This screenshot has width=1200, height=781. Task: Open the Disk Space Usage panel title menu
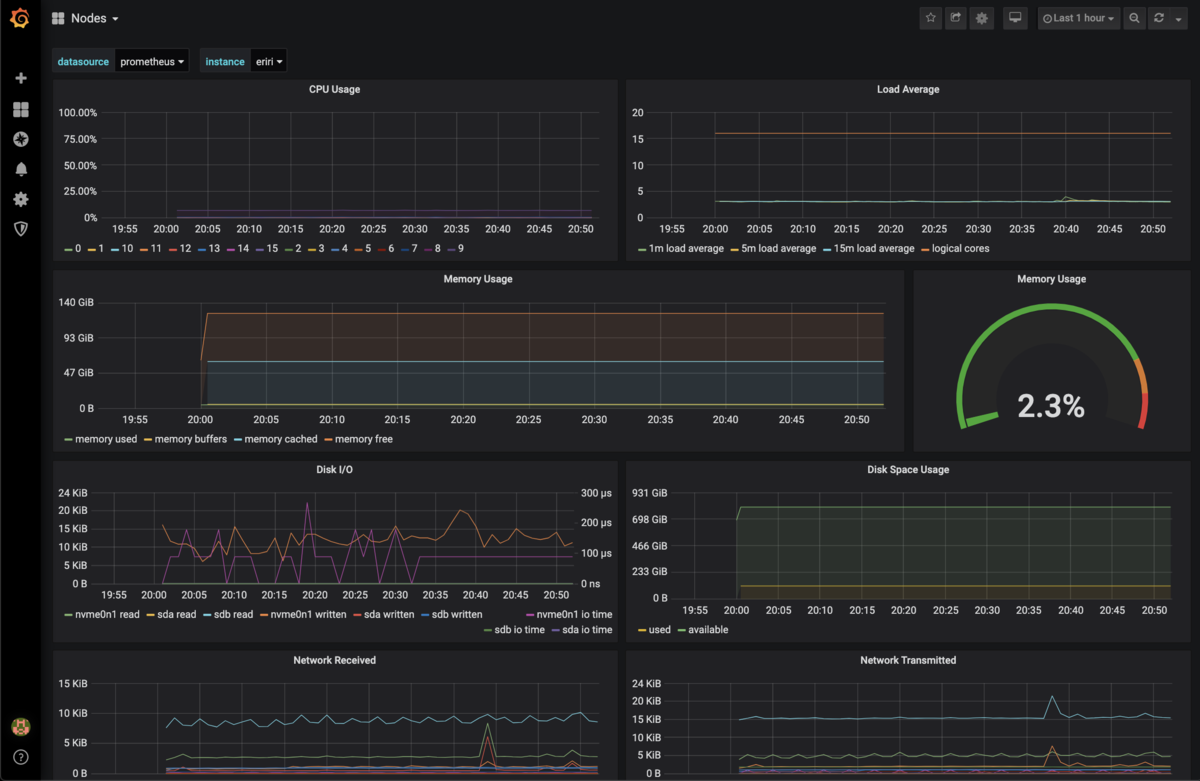(907, 469)
